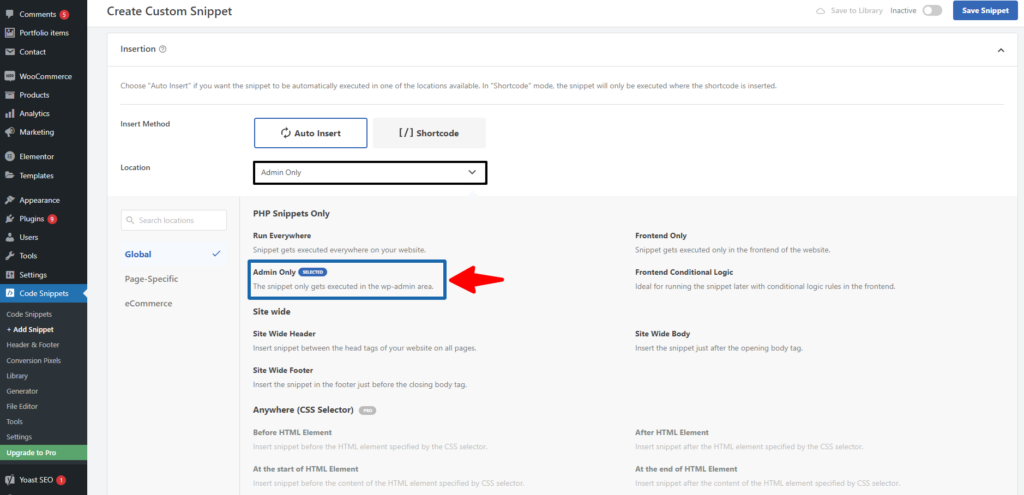The width and height of the screenshot is (1024, 495).
Task: Click the WooCommerce icon in sidebar
Action: click(10, 76)
